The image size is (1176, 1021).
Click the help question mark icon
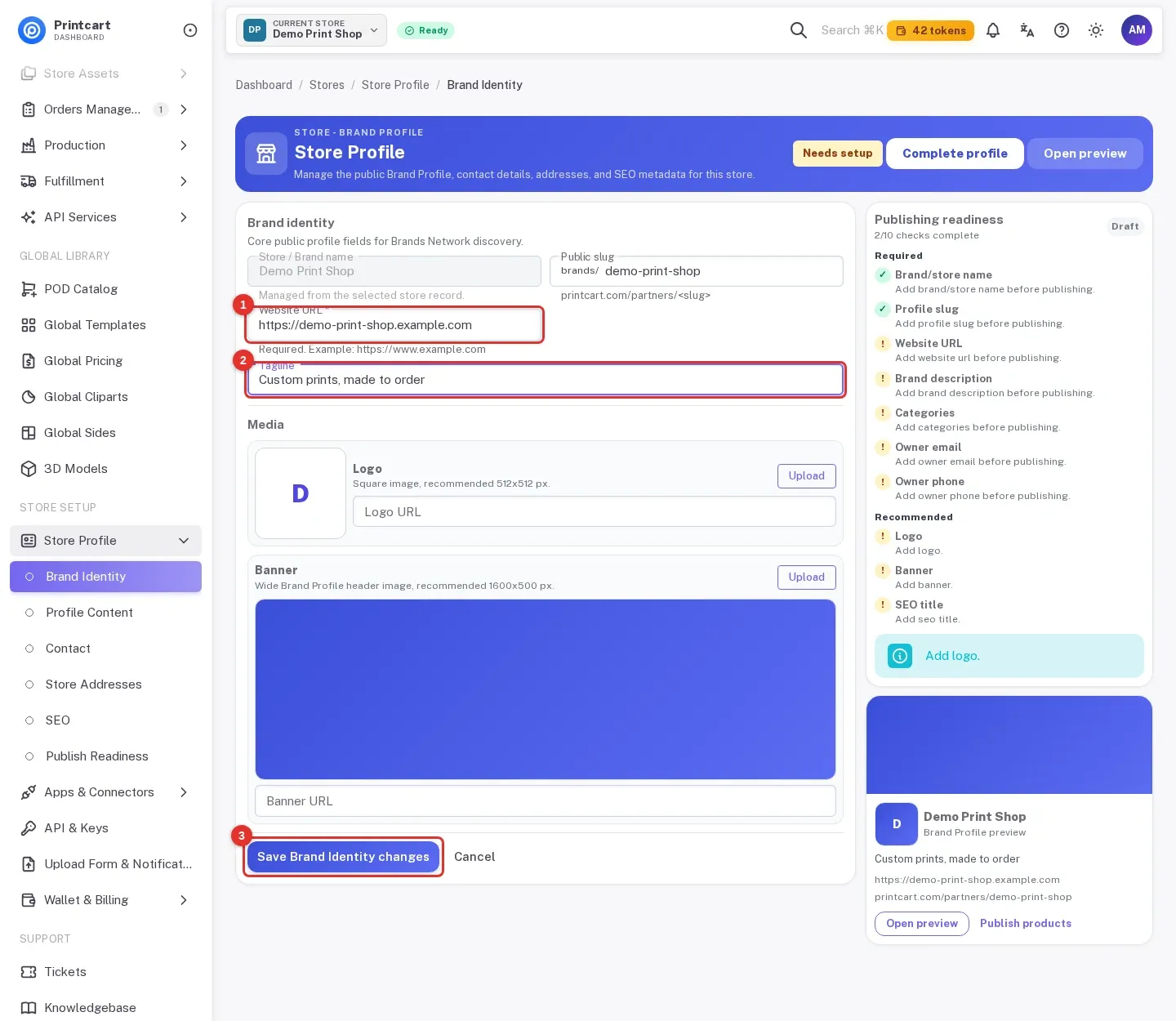click(x=1062, y=30)
